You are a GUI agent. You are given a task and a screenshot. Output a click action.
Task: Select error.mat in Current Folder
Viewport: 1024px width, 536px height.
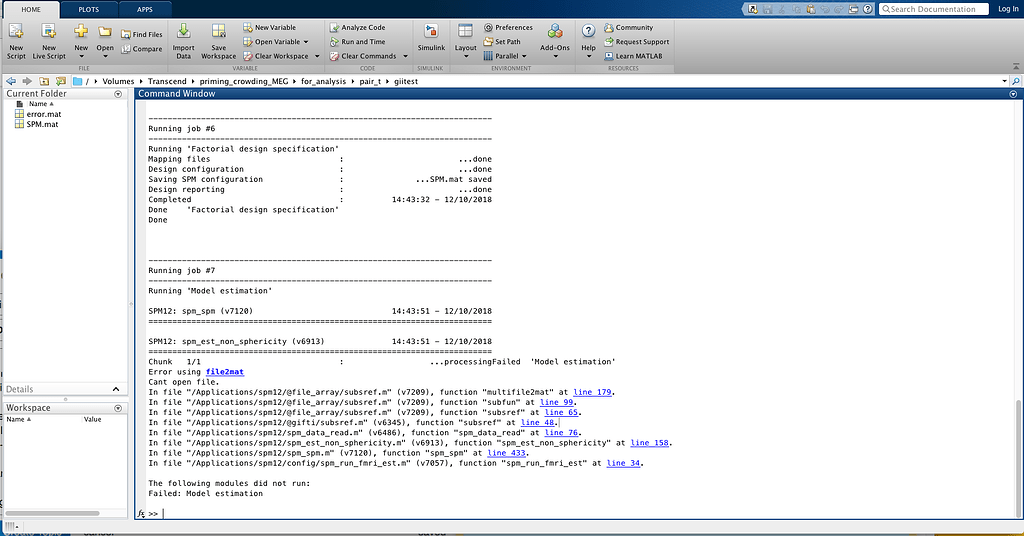[44, 114]
